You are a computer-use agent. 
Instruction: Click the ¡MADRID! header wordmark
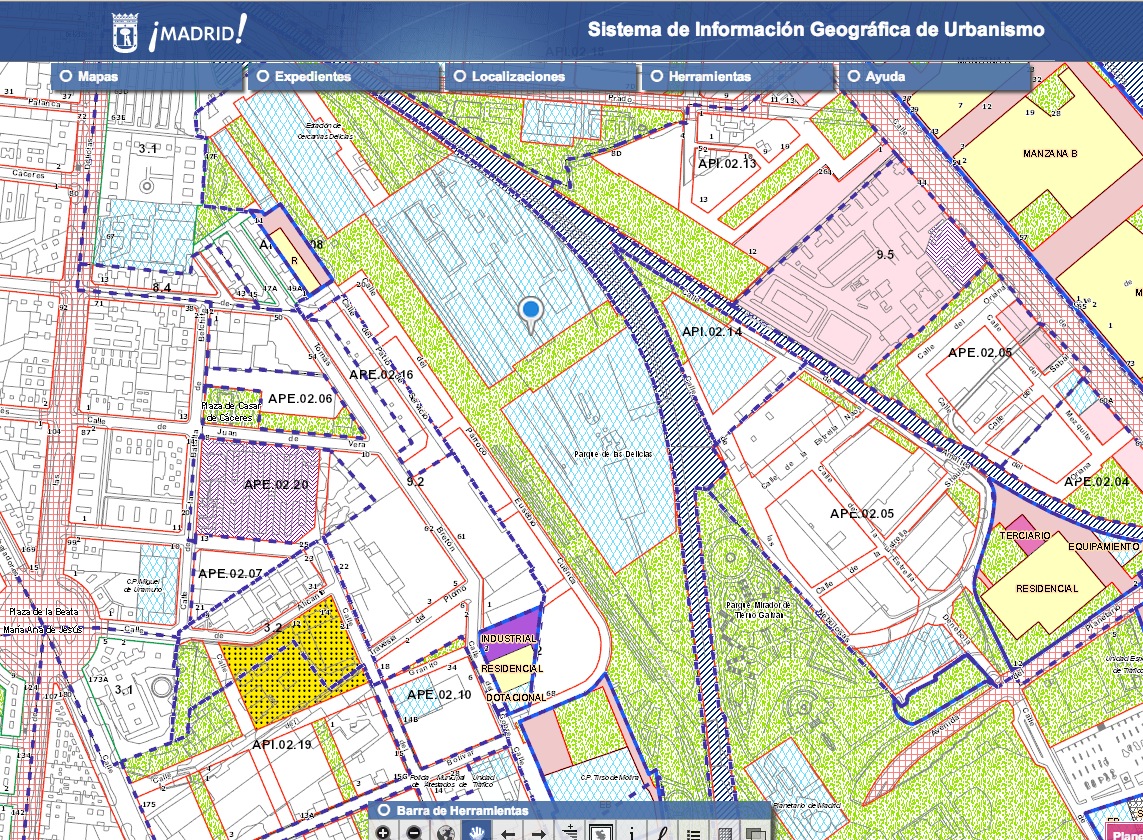pyautogui.click(x=197, y=33)
